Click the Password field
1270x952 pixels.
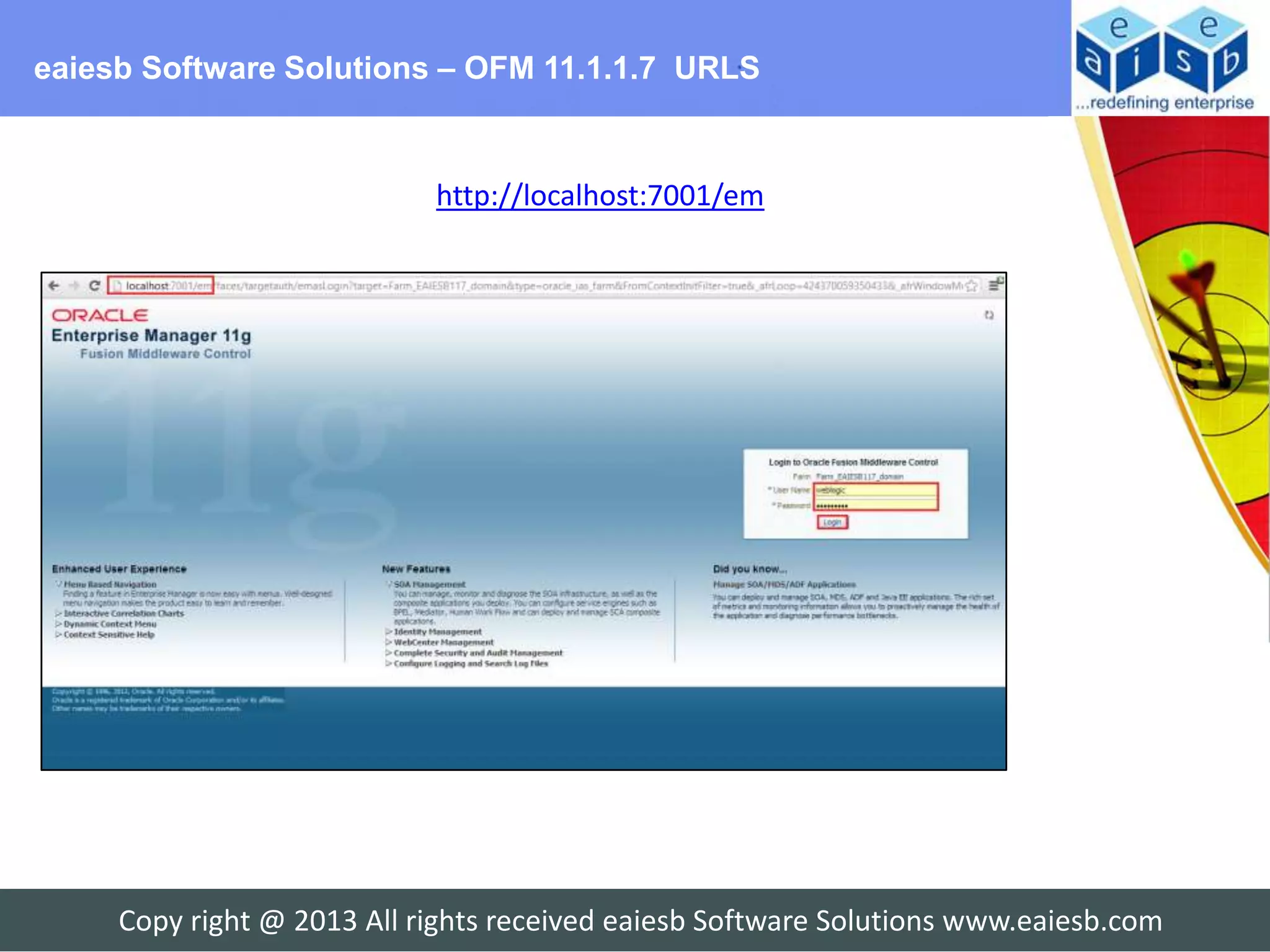[876, 505]
